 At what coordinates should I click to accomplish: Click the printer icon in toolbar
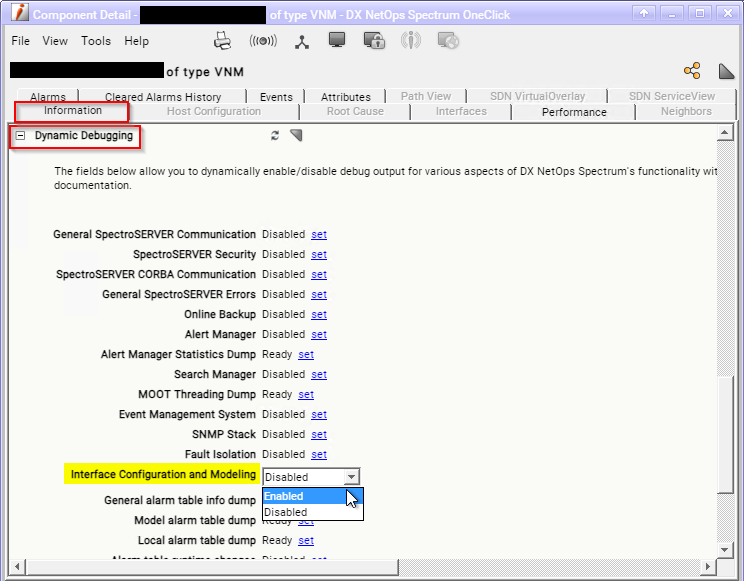[223, 41]
